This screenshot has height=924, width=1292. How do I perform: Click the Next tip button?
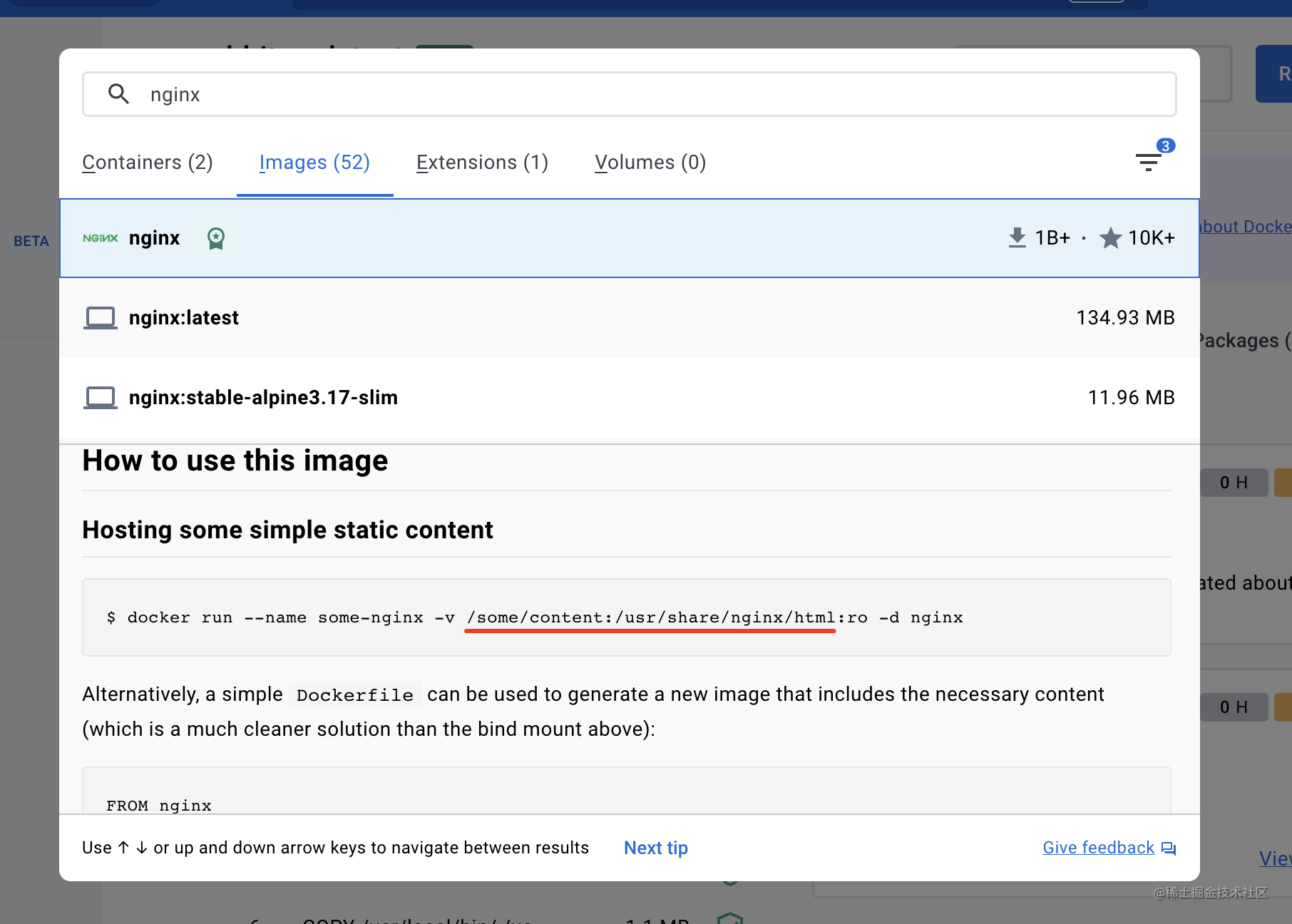655,848
